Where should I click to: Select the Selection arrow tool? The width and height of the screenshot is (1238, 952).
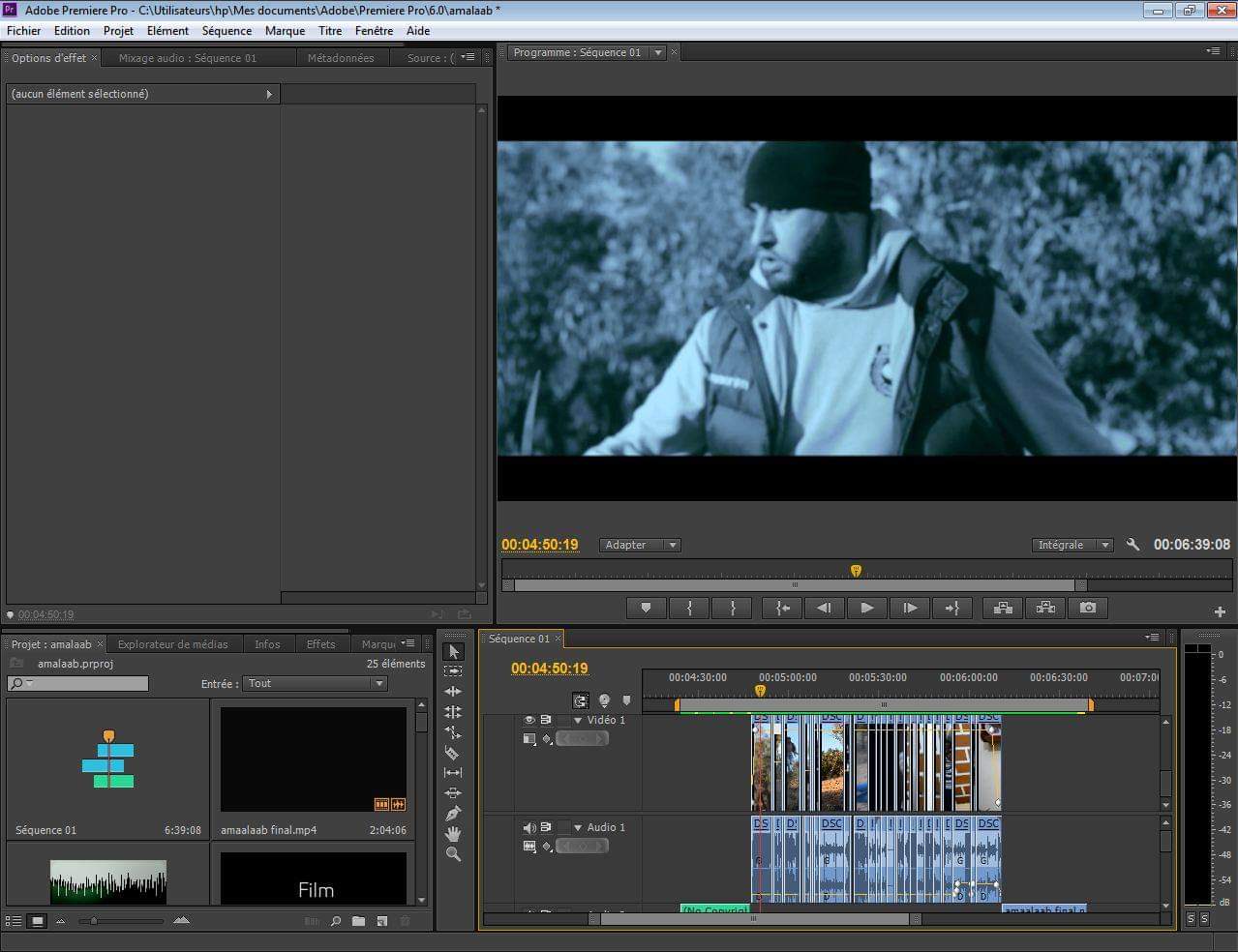coord(453,651)
